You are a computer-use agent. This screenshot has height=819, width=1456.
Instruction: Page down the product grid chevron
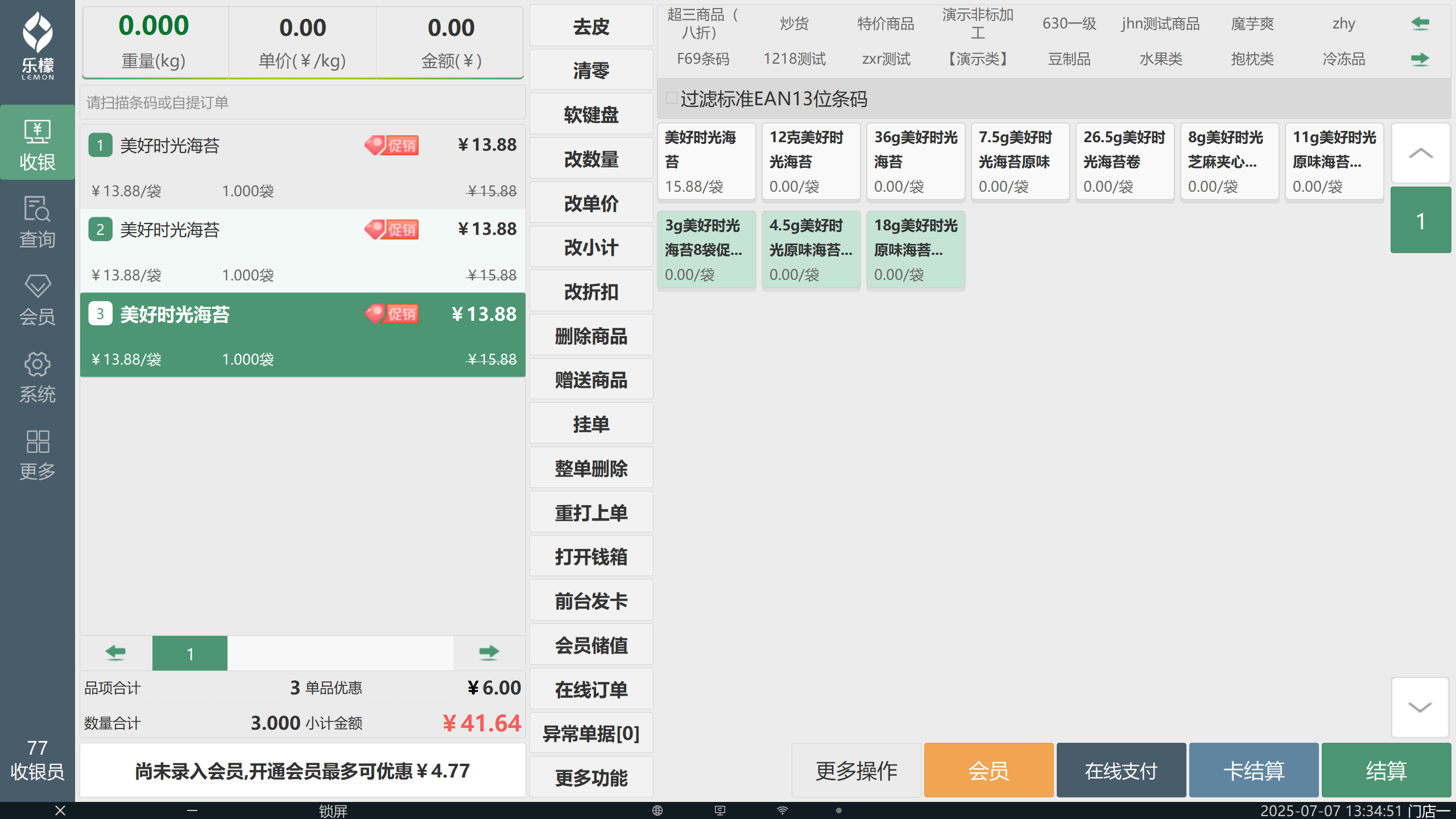point(1420,707)
